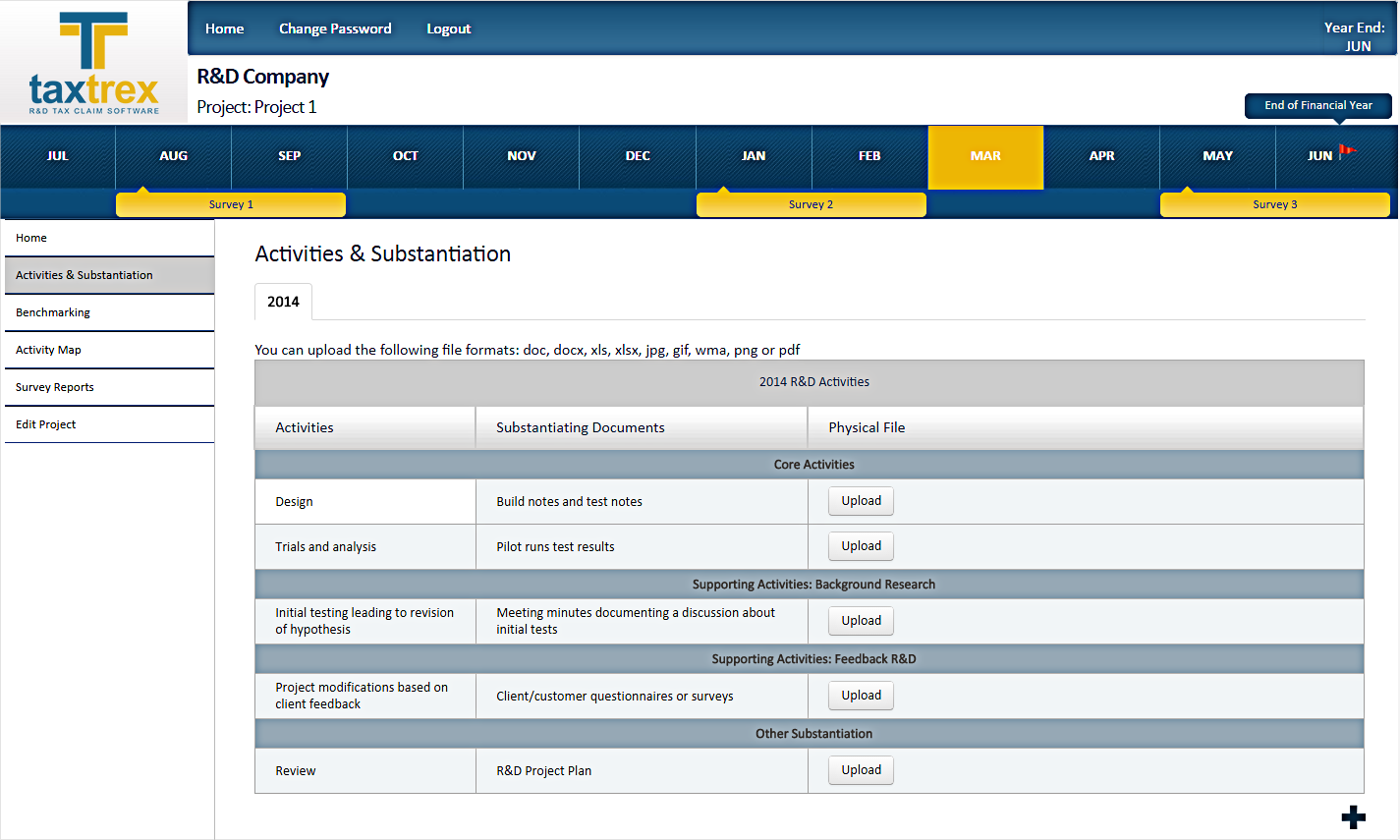The image size is (1400, 840).
Task: Open the Survey 2 marker
Action: coord(811,204)
